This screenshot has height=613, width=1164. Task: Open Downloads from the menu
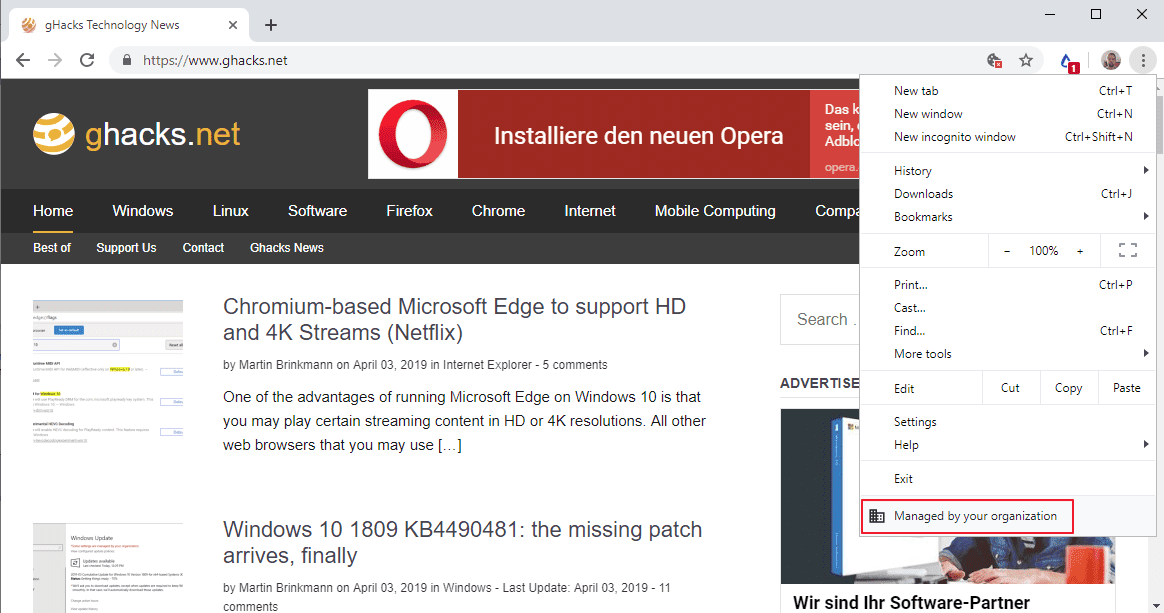(1007, 194)
